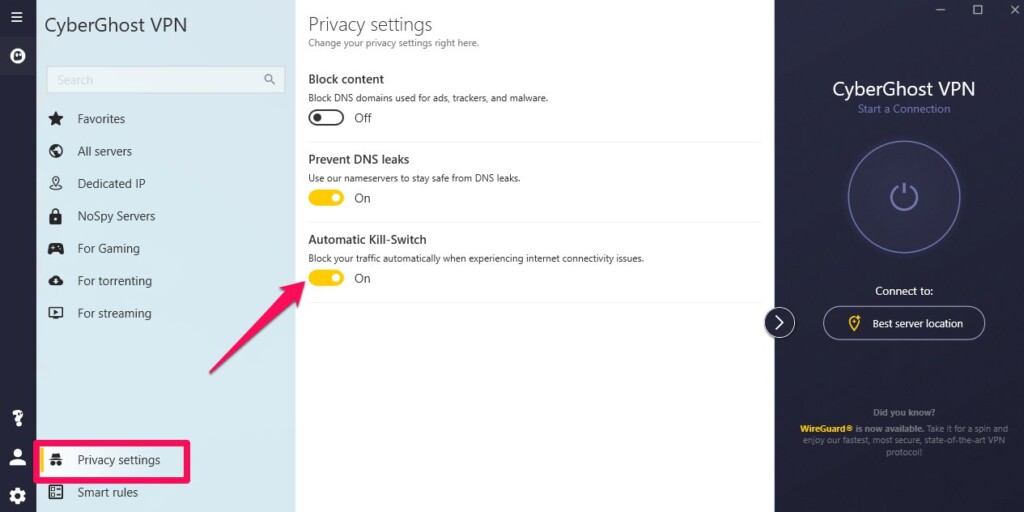The width and height of the screenshot is (1024, 512).
Task: Click the NoSpy Servers padlock icon
Action: (x=56, y=216)
